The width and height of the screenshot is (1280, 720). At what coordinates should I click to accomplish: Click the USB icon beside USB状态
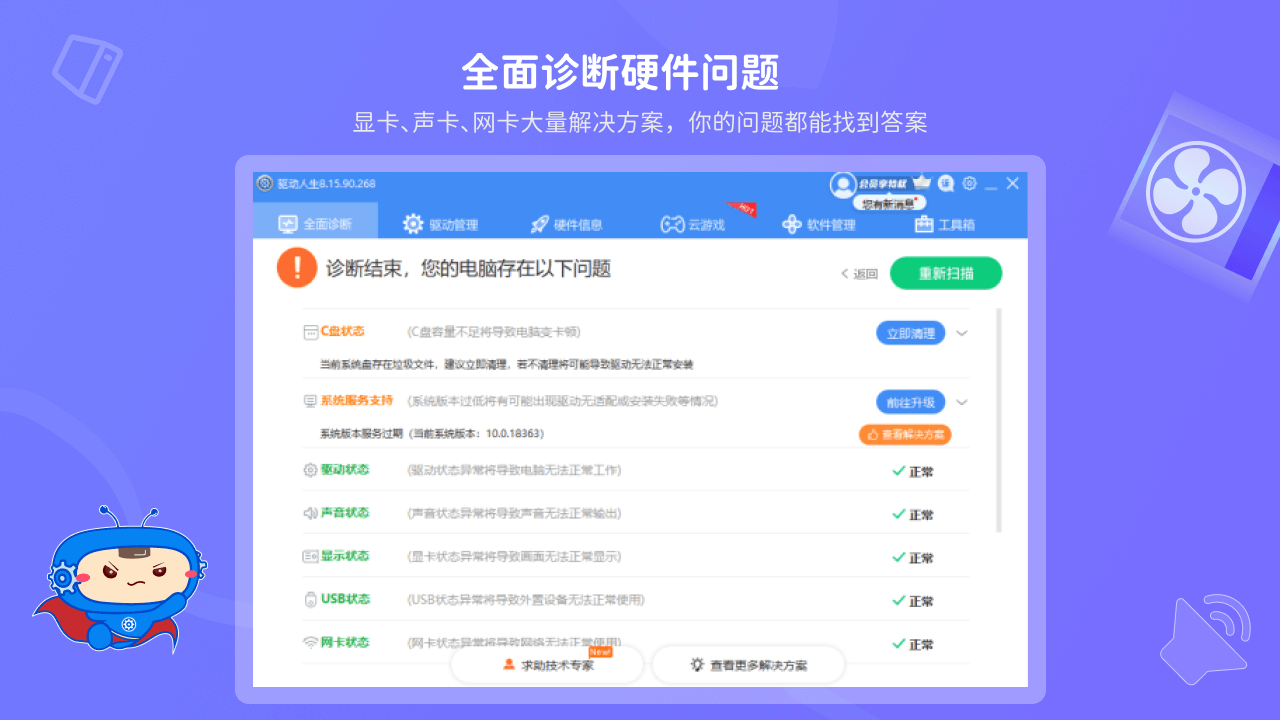coord(310,600)
